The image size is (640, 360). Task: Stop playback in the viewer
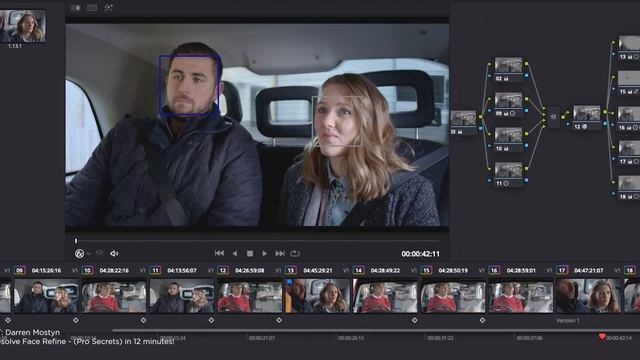tap(250, 253)
